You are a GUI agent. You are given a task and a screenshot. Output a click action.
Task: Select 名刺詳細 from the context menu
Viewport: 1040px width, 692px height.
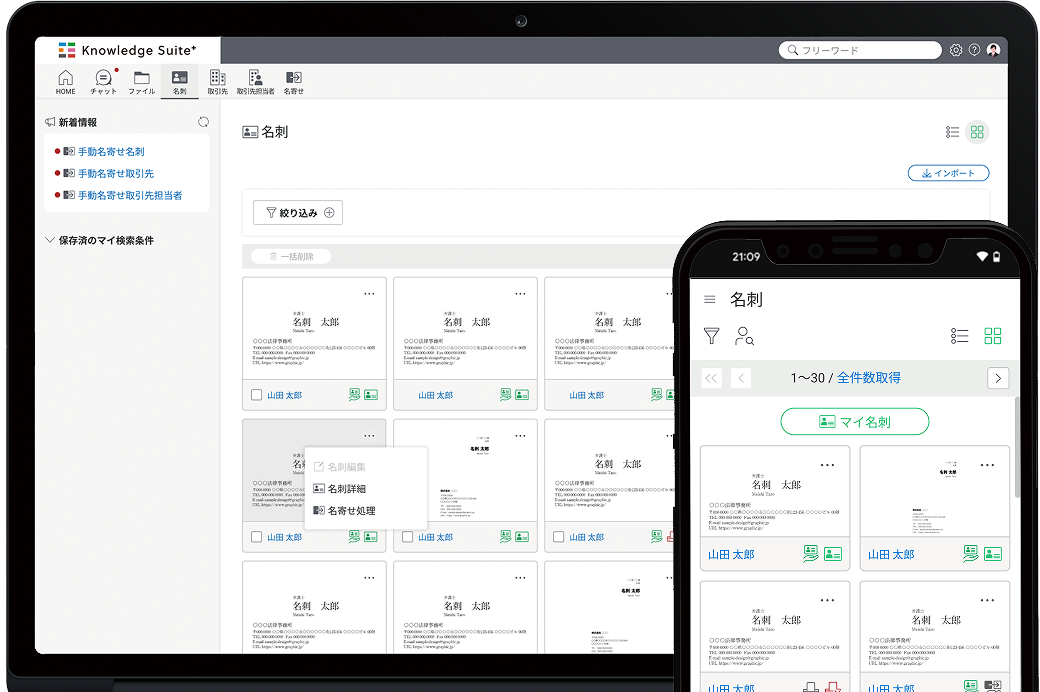[346, 489]
